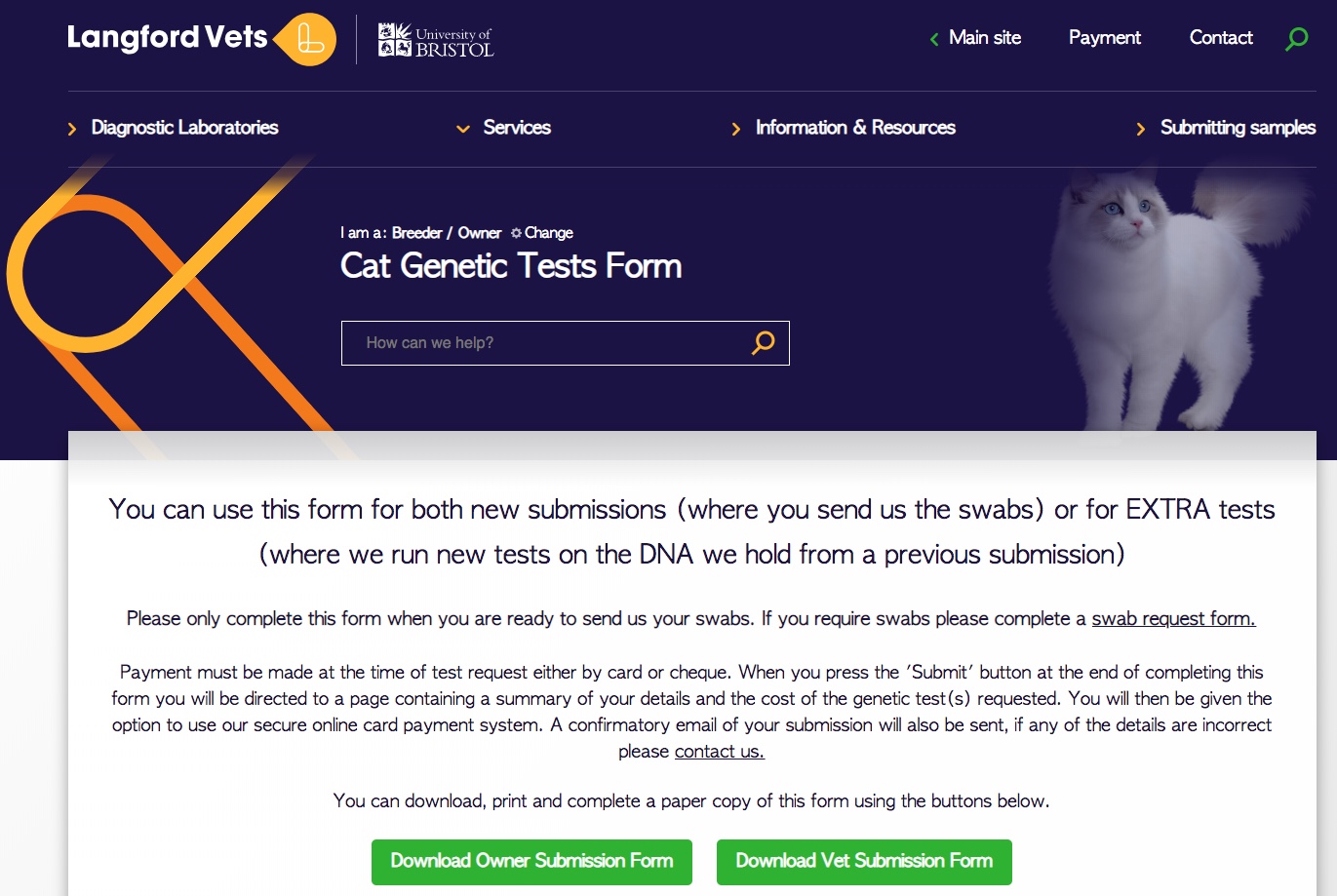Click inside the How can we help field

536,343
